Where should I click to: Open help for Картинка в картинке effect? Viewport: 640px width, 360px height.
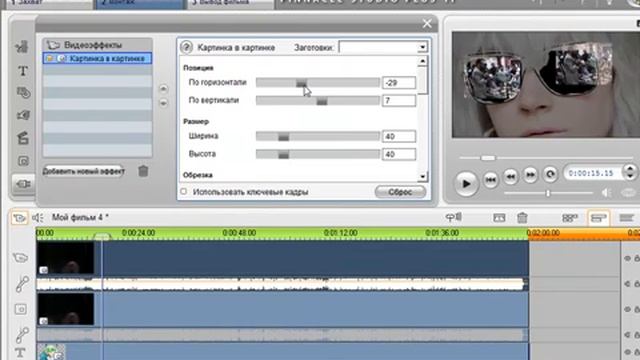click(187, 47)
